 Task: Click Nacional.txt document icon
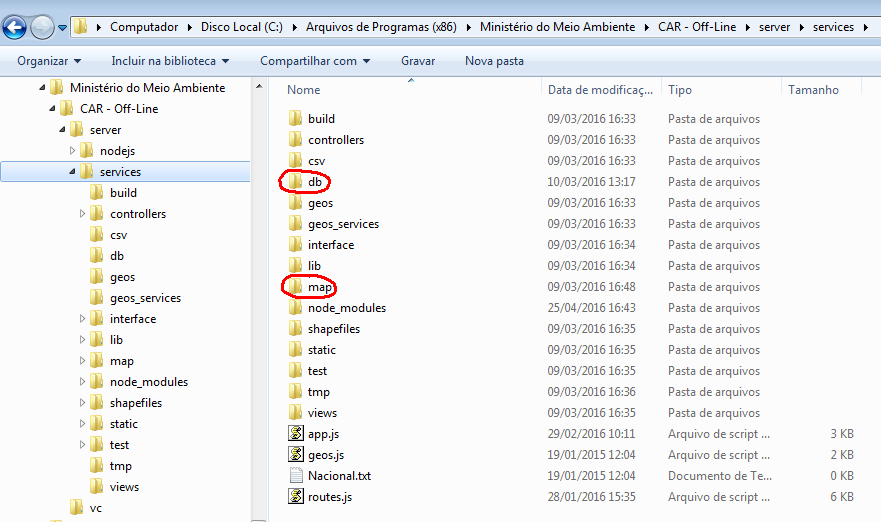[296, 475]
